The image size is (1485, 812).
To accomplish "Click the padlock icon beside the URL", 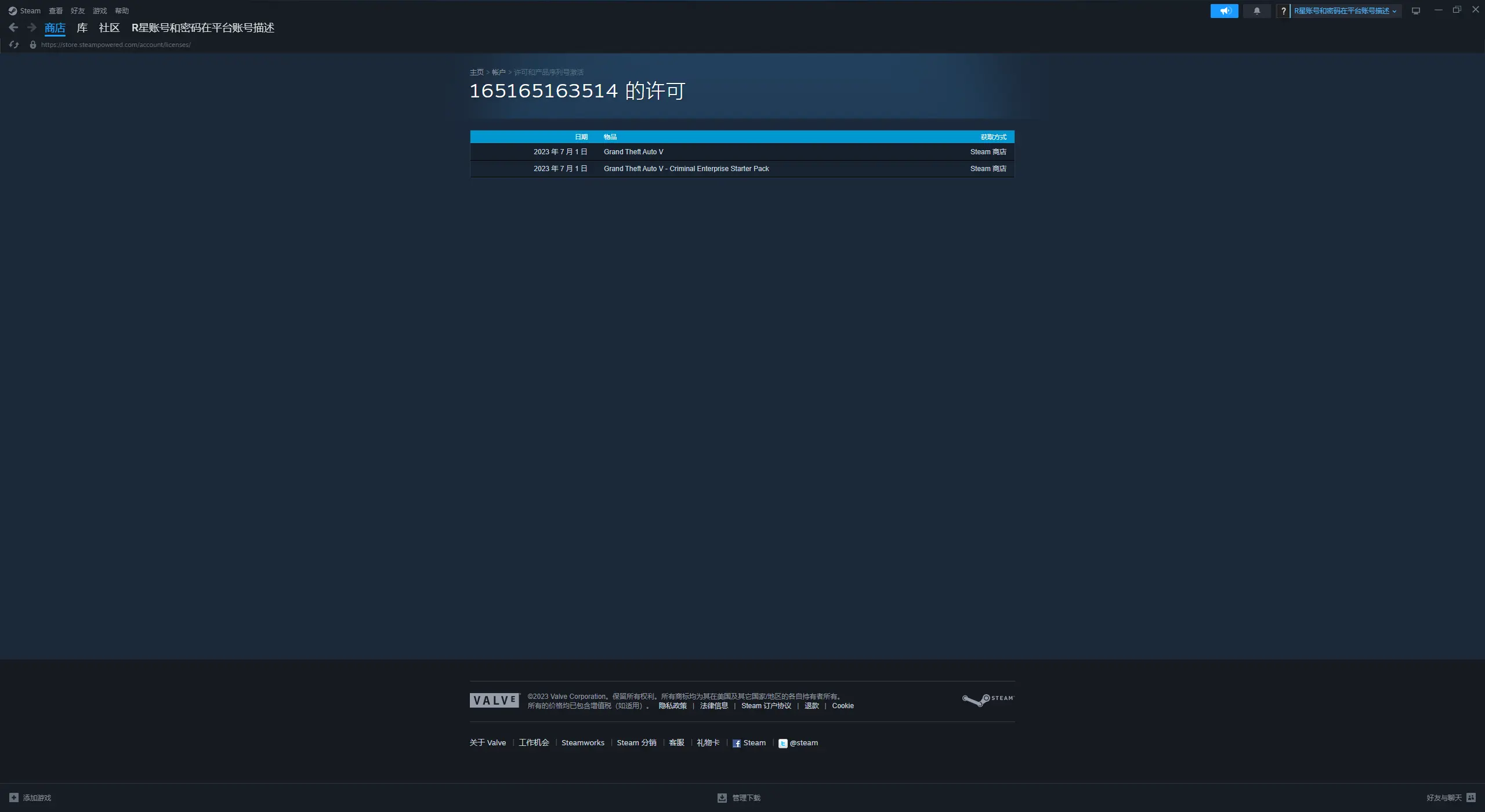I will 32,45.
